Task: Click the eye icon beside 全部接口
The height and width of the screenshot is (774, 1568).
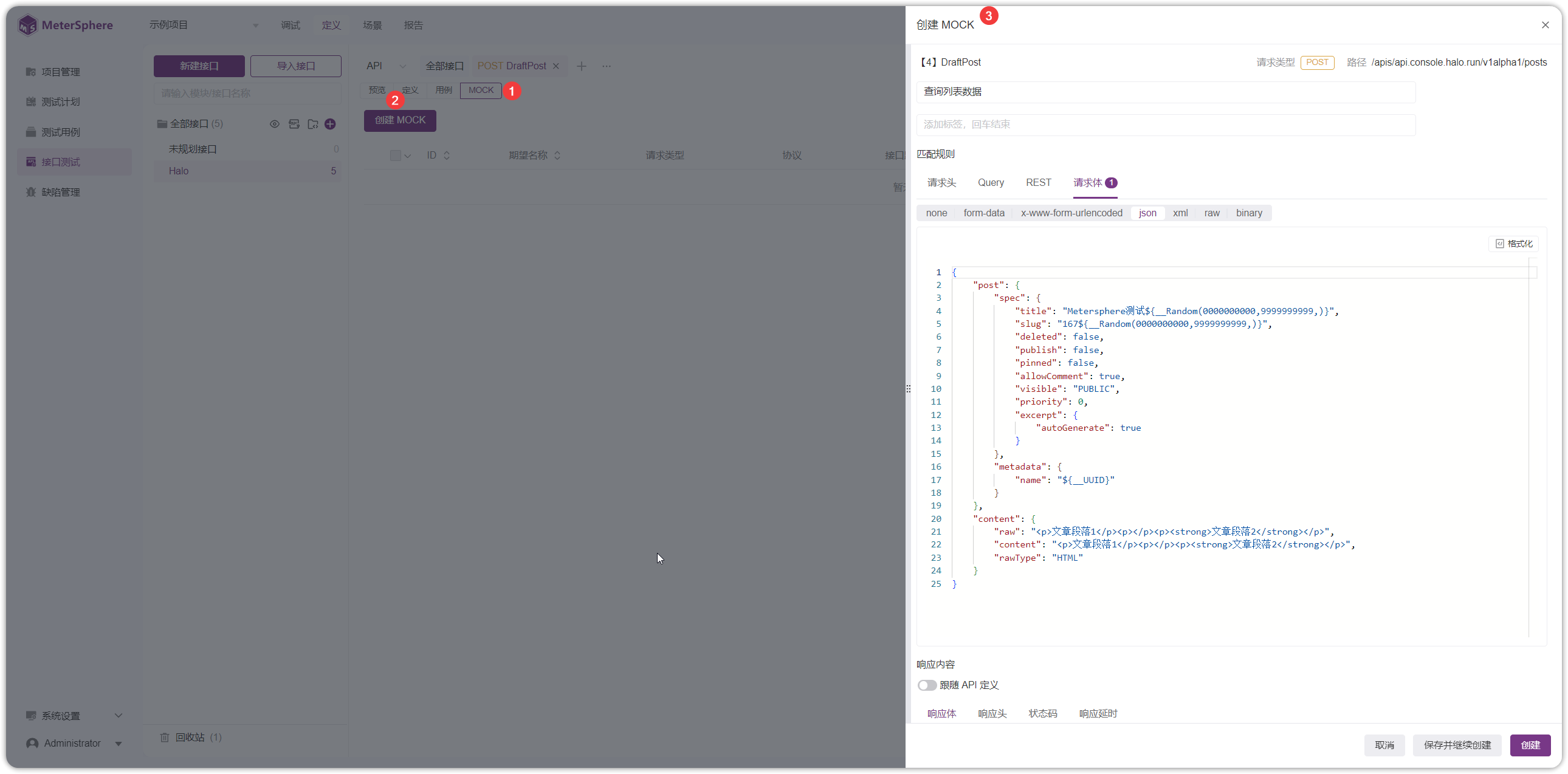Action: click(275, 124)
